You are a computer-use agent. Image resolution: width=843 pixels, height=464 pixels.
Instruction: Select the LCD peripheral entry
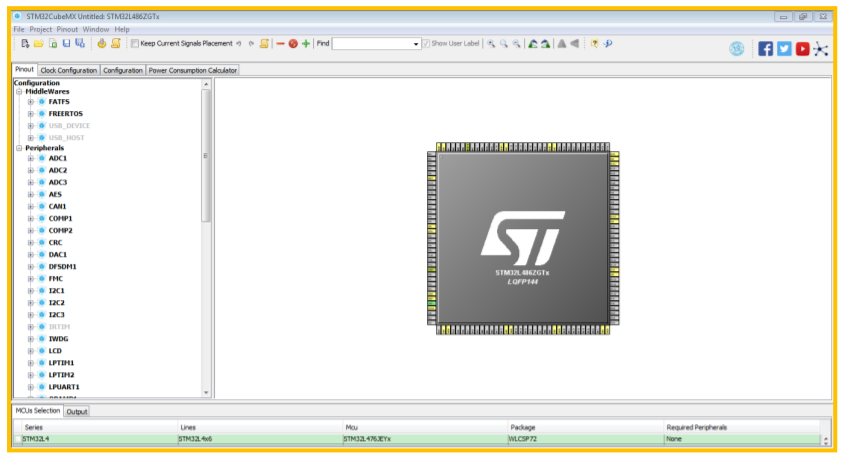coord(55,351)
